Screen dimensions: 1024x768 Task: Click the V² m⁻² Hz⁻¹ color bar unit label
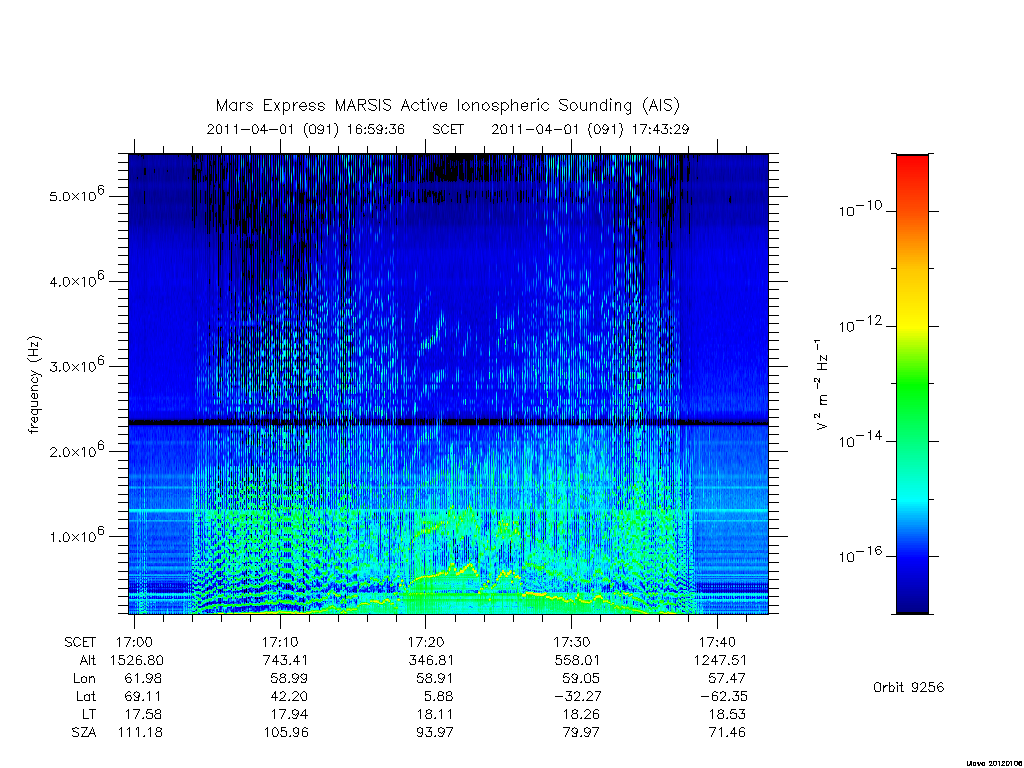point(821,385)
